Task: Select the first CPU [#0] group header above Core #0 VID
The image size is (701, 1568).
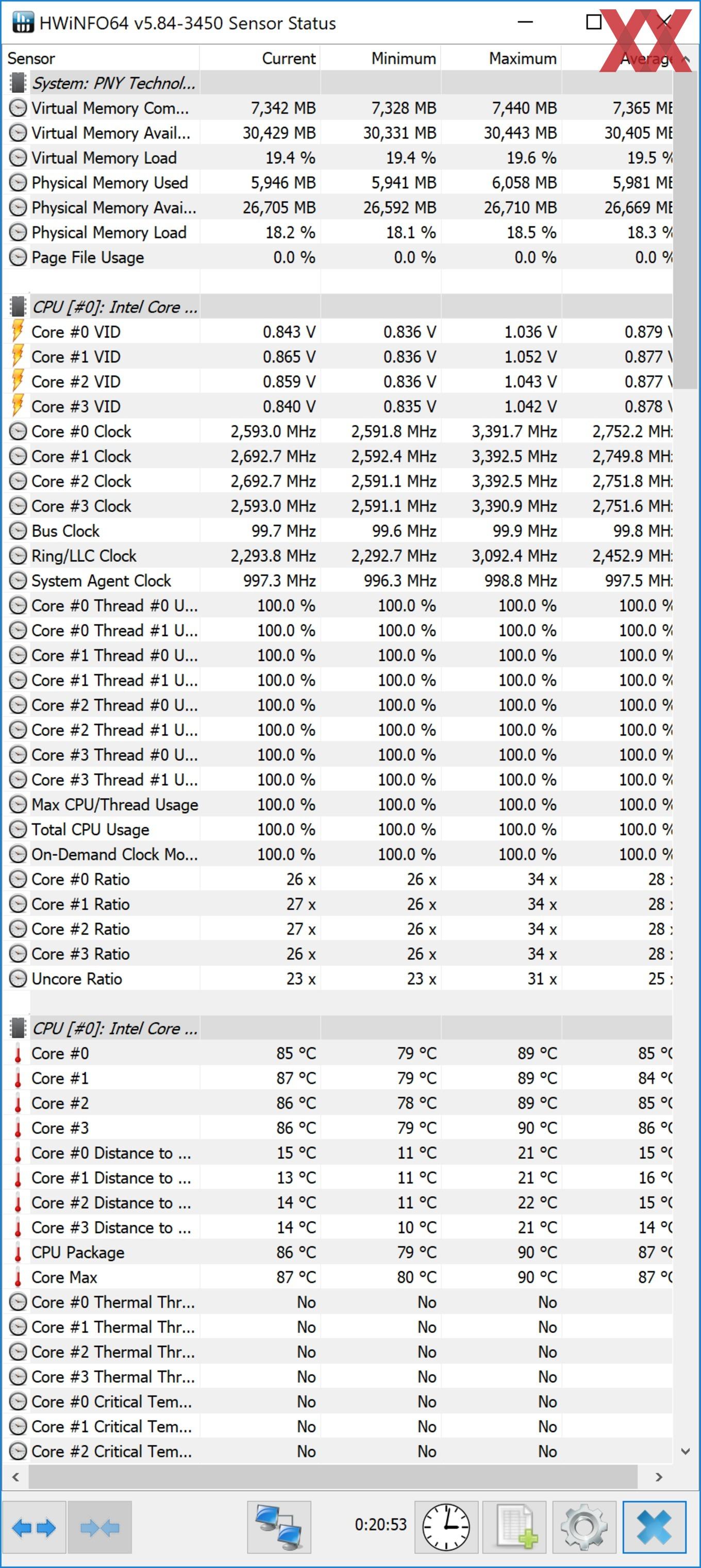Action: (338, 307)
